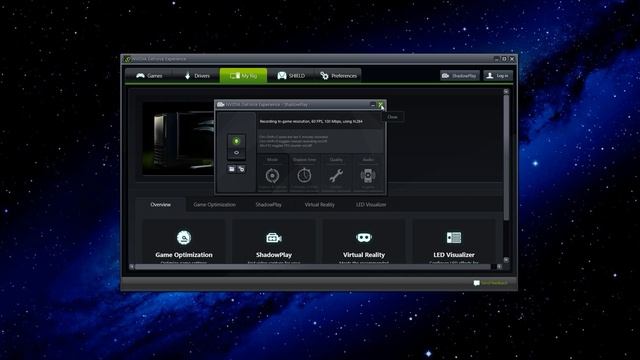Click the Virtual Reality headset card icon
Viewport: 640px width, 360px height.
click(364, 238)
